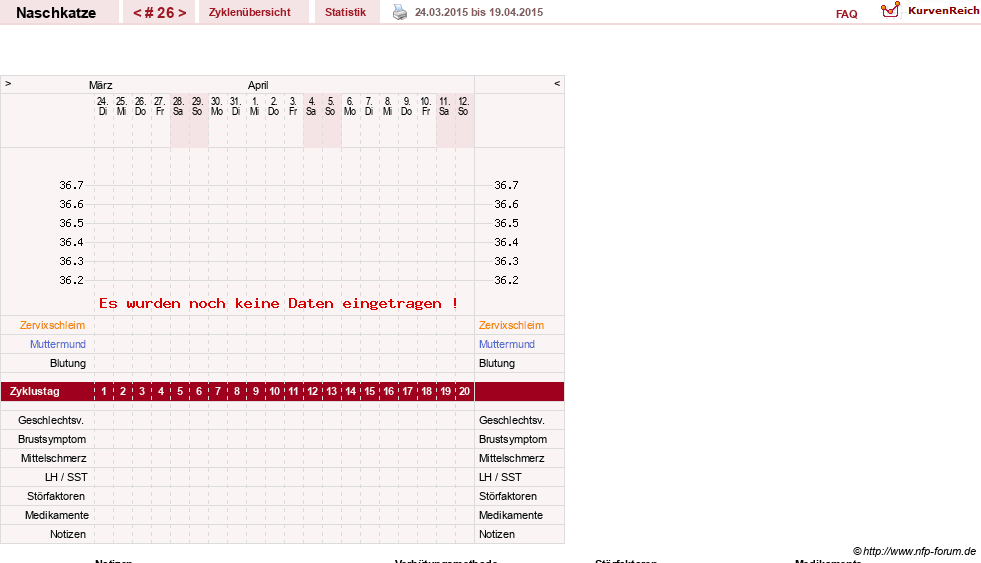The height and width of the screenshot is (563, 981).
Task: Click cycle day 10 in Zyklustag row
Action: [274, 392]
